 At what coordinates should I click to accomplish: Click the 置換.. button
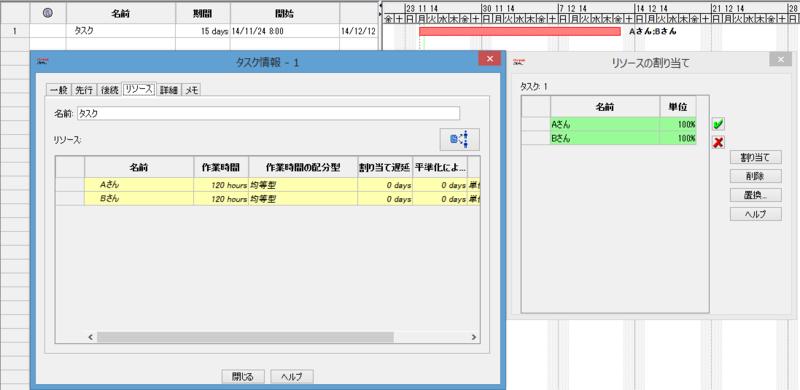pyautogui.click(x=756, y=195)
